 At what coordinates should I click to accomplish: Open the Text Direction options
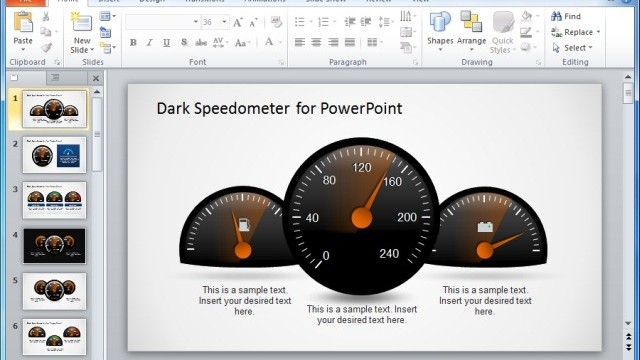pos(408,16)
